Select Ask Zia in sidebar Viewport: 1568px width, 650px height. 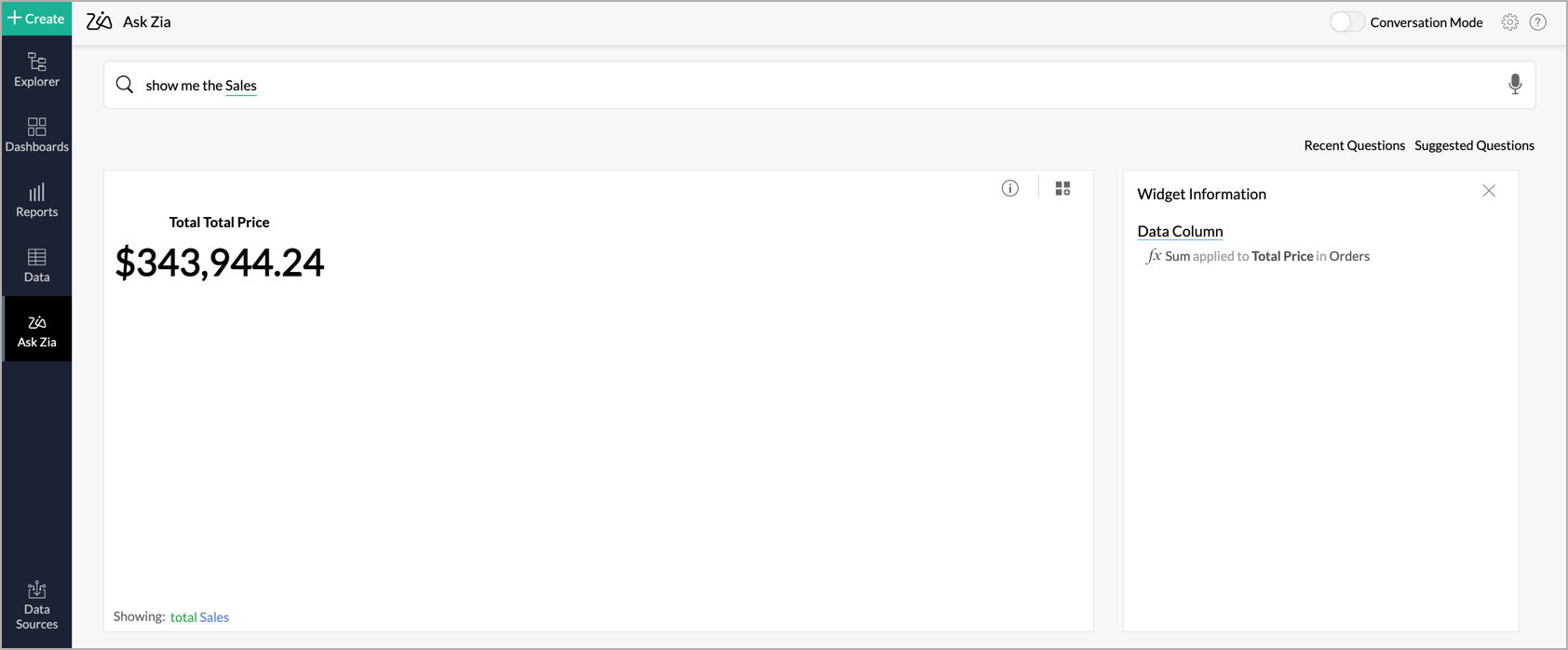point(36,331)
